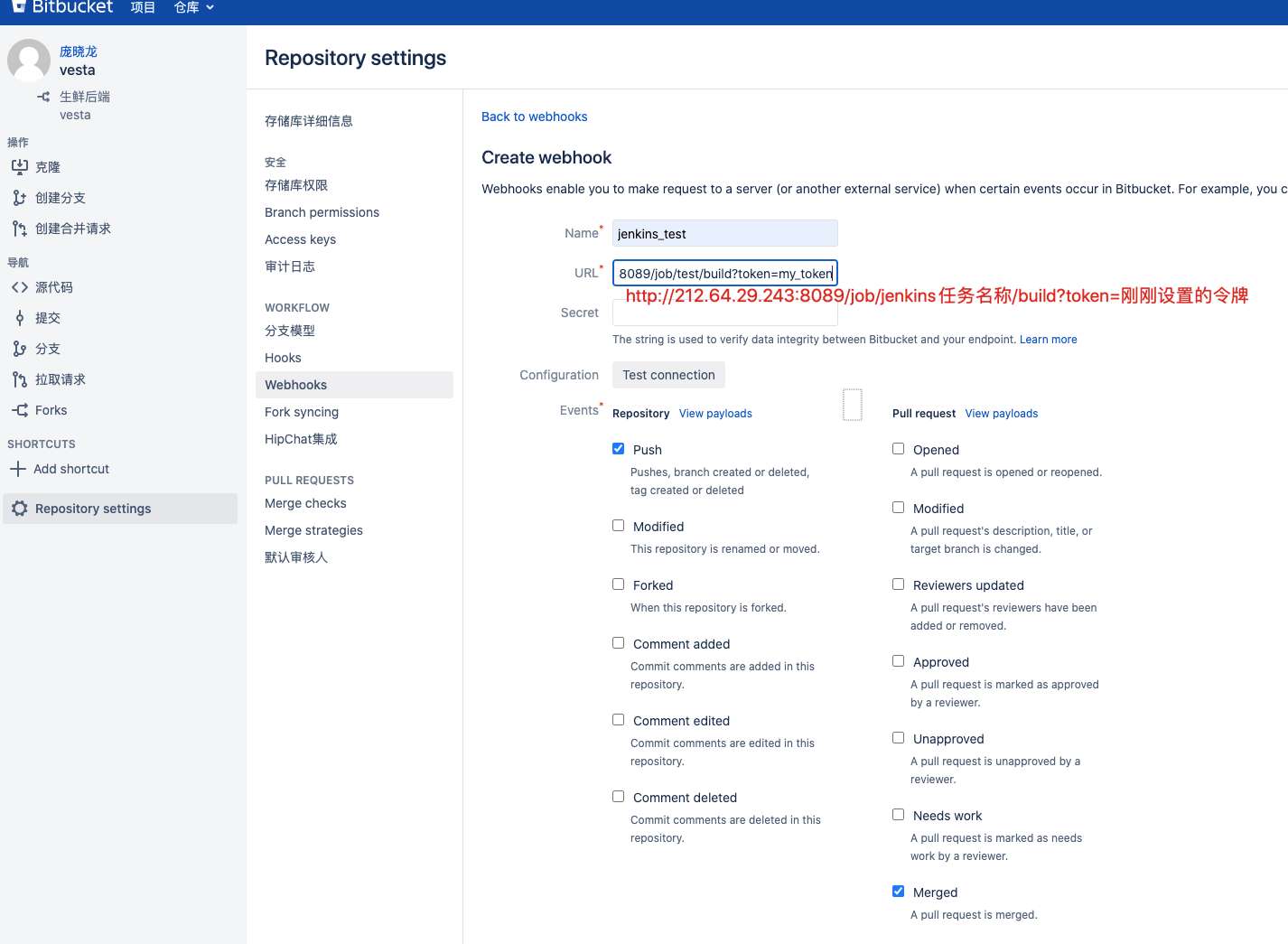This screenshot has height=944, width=1288.
Task: Open 创建合并请求 in sidebar actions
Action: click(73, 229)
